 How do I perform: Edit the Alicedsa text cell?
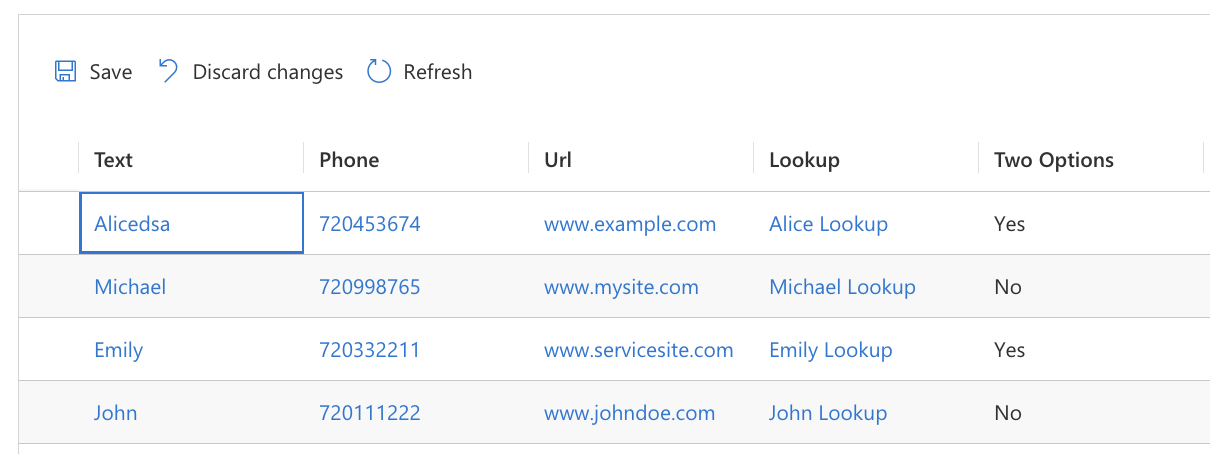tap(132, 224)
